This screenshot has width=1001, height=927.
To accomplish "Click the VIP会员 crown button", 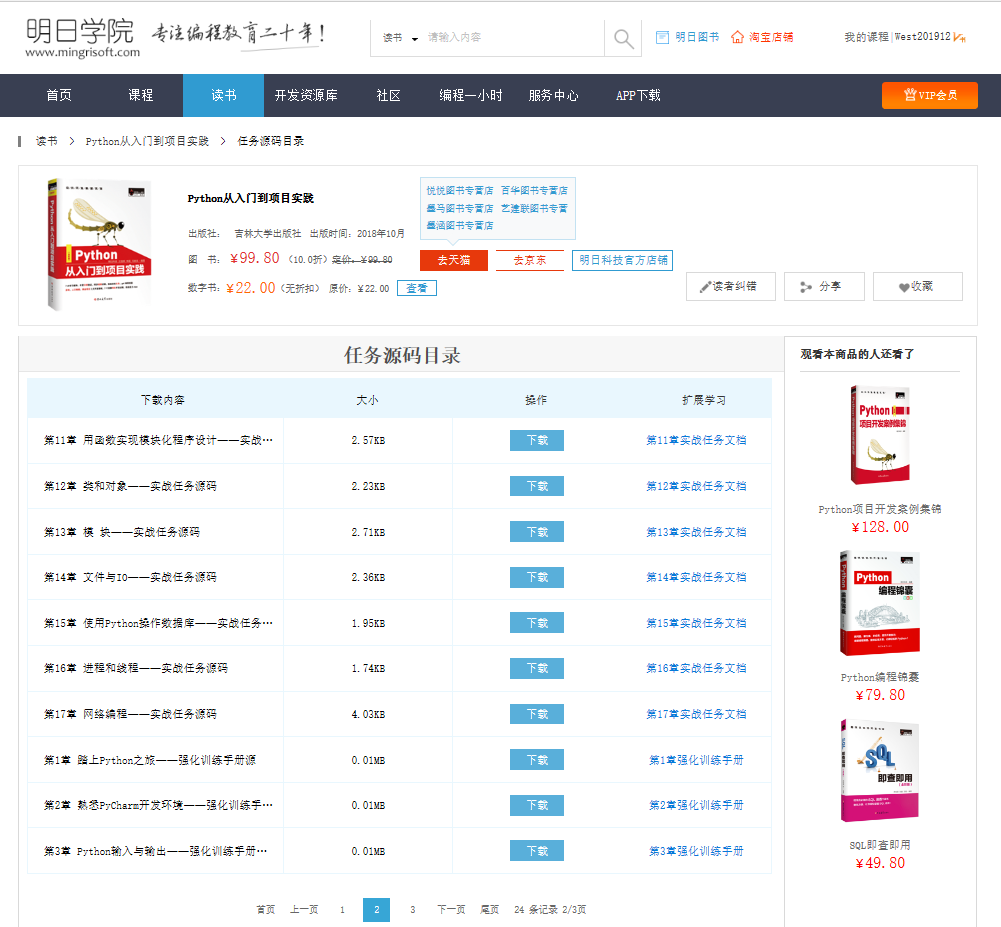I will click(x=930, y=95).
